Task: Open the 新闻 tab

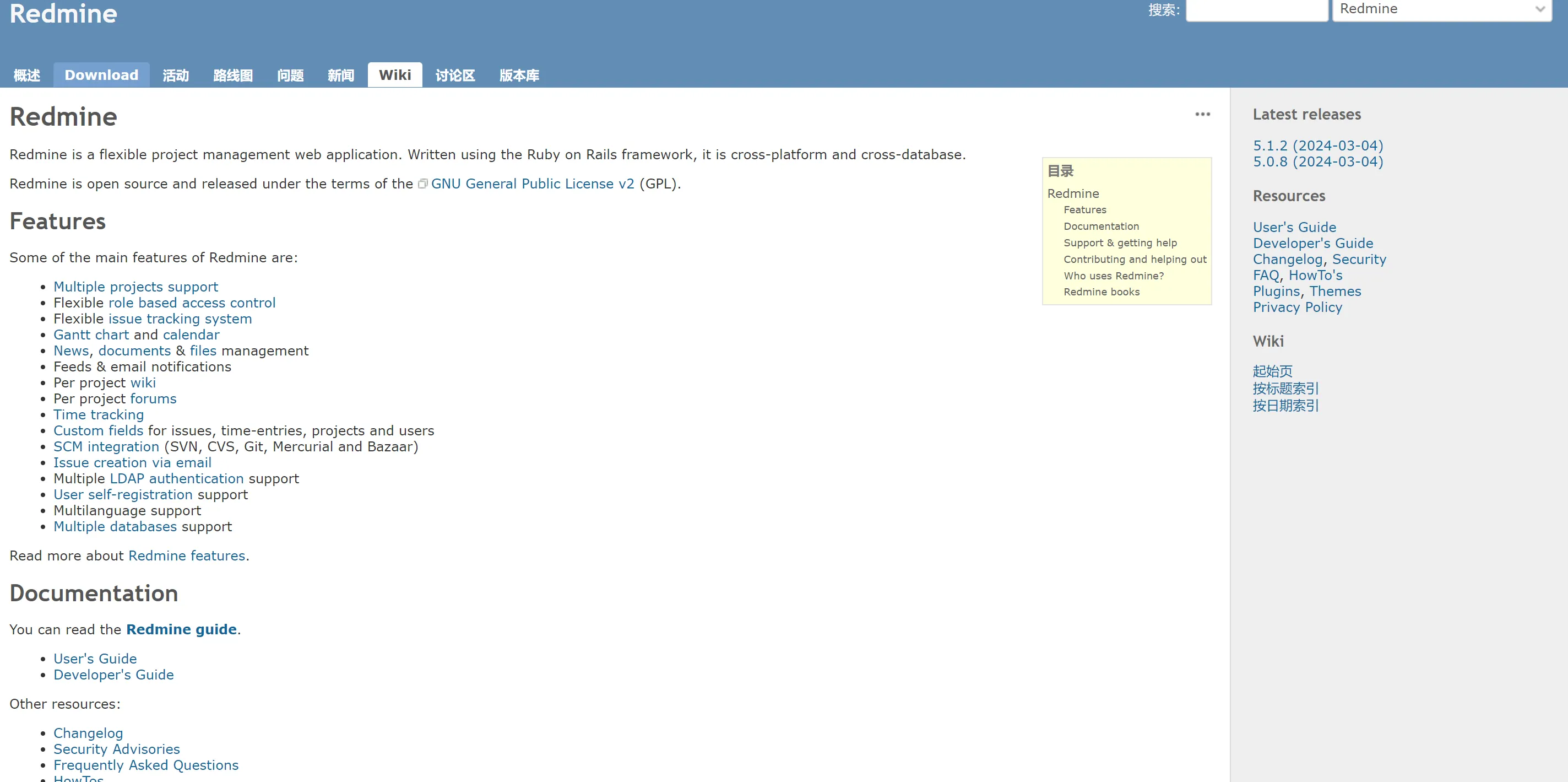Action: (x=340, y=75)
